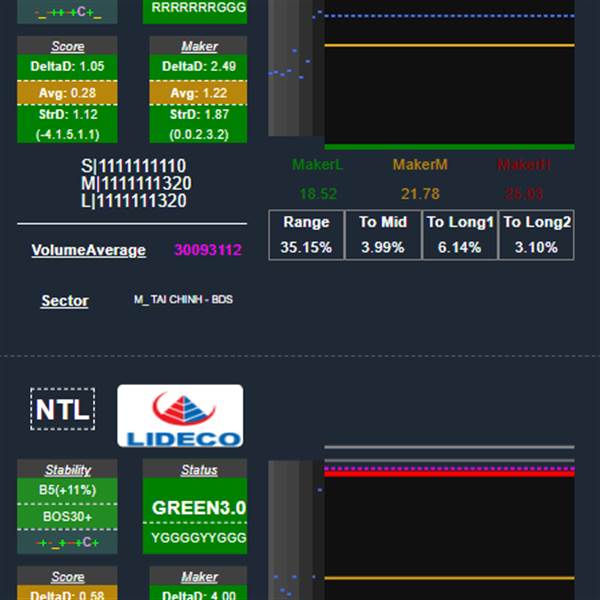Screen dimensions: 600x600
Task: Select the Range 35.15% cell
Action: click(x=306, y=235)
